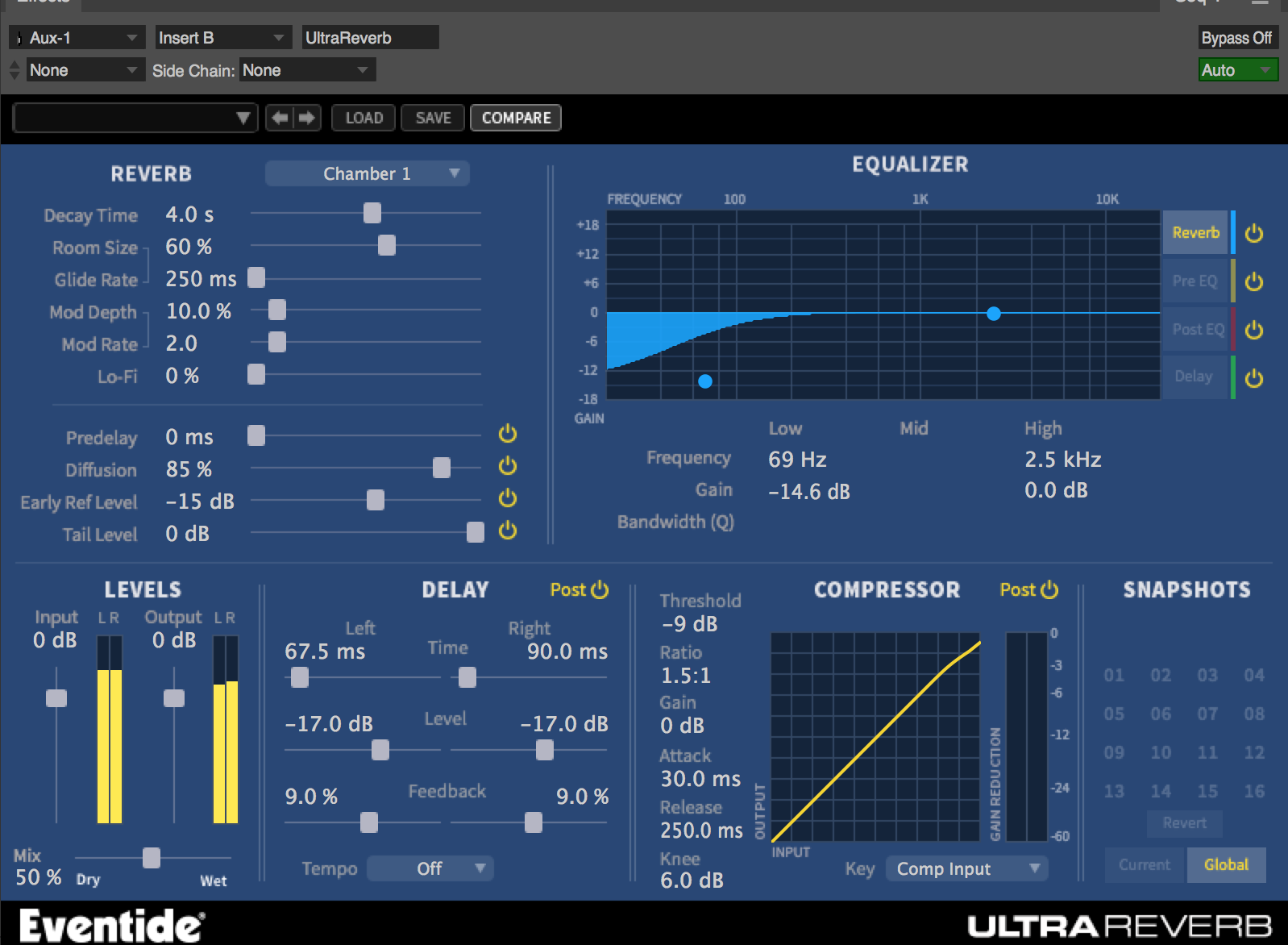Click the Bypass Off button
The image size is (1288, 945).
(1237, 38)
